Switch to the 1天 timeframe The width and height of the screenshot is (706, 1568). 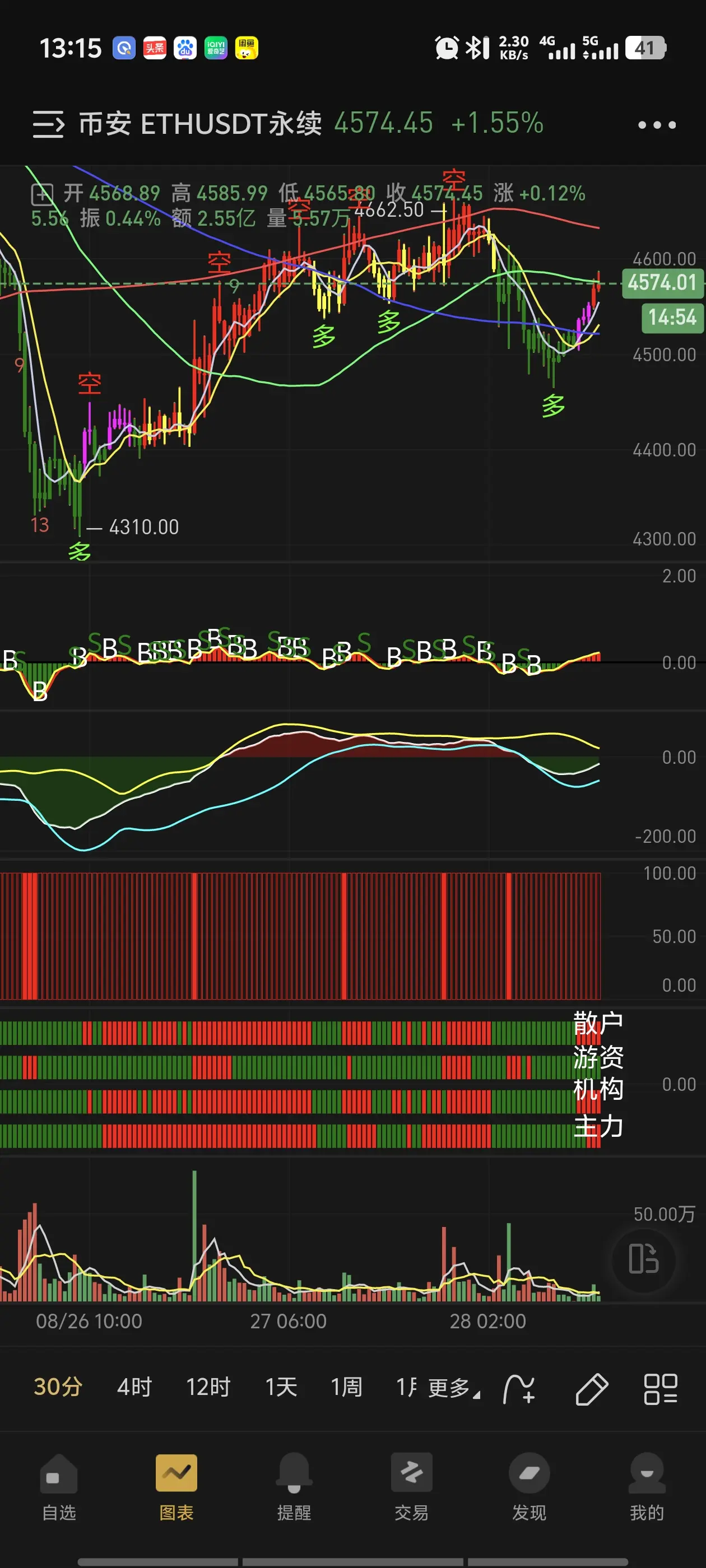[x=281, y=1387]
